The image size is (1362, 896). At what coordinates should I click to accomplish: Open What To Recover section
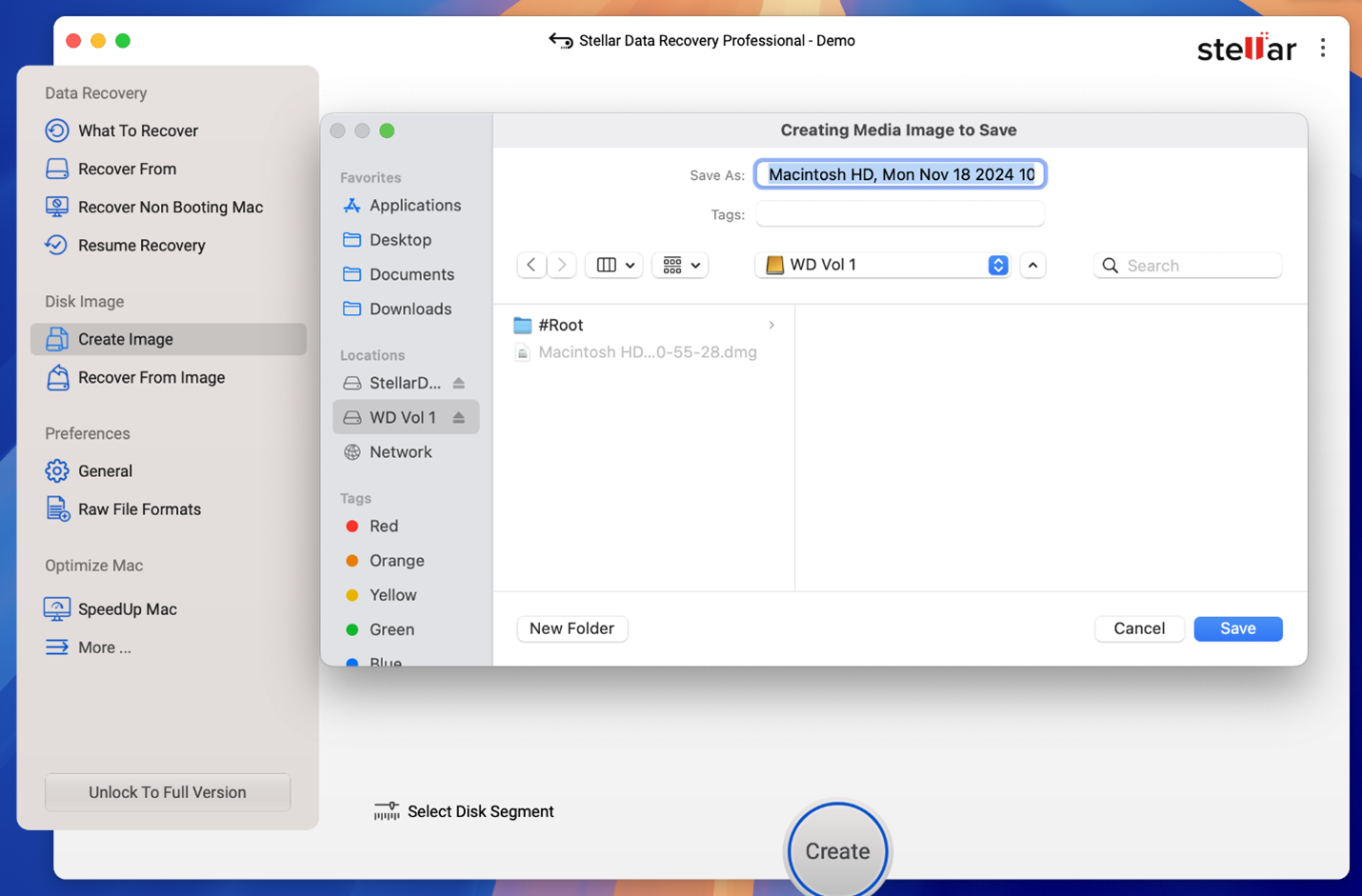[122, 130]
